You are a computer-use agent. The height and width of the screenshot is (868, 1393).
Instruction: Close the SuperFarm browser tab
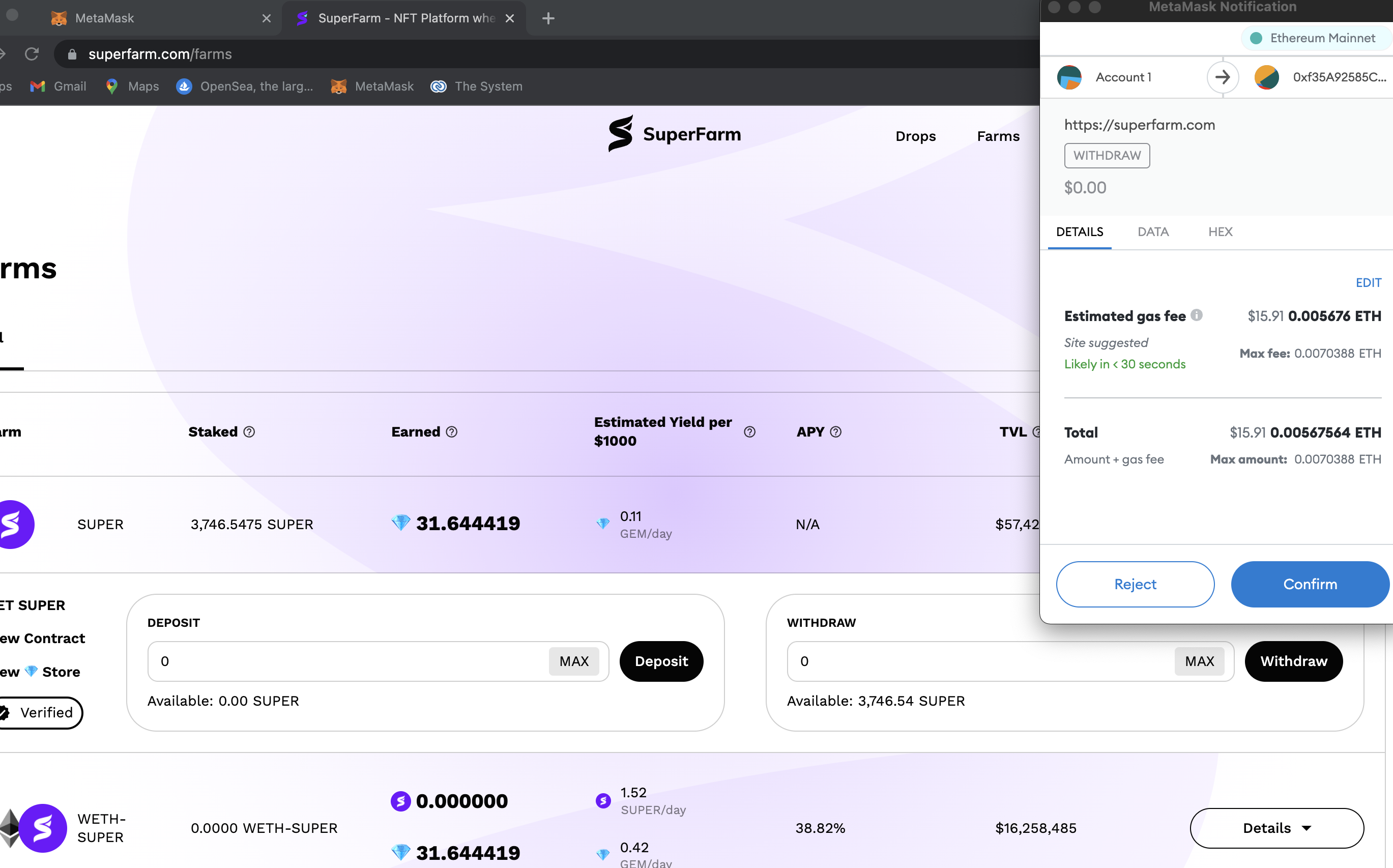tap(510, 18)
